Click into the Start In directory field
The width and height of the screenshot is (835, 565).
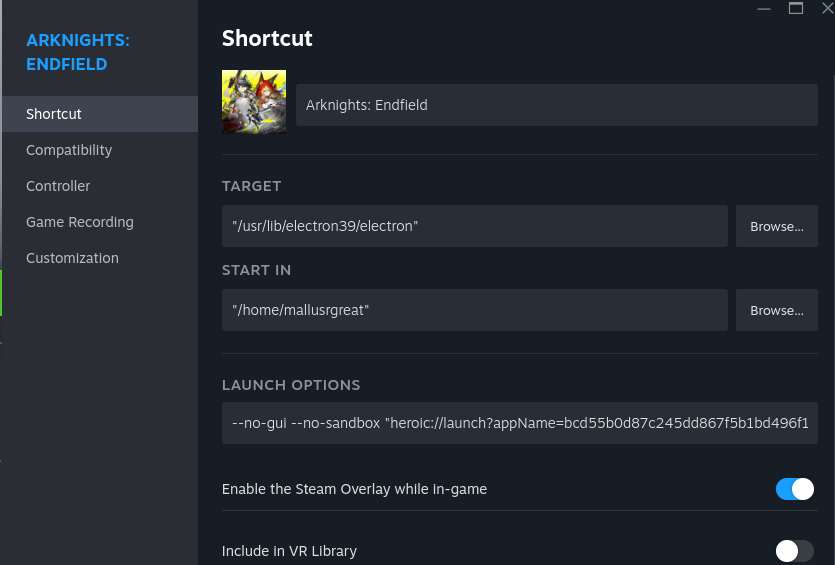pyautogui.click(x=475, y=310)
